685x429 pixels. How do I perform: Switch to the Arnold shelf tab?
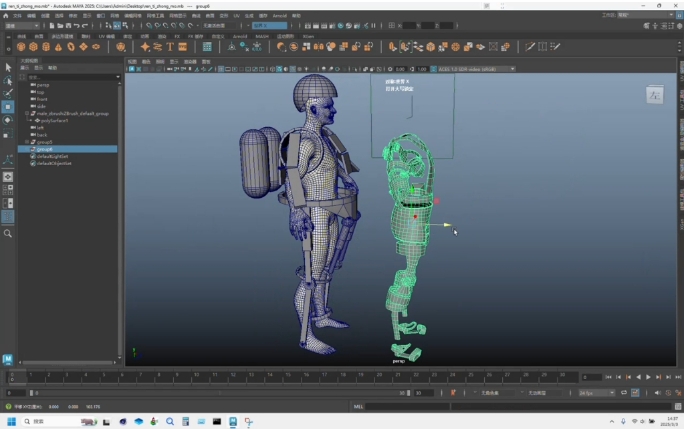pos(240,36)
